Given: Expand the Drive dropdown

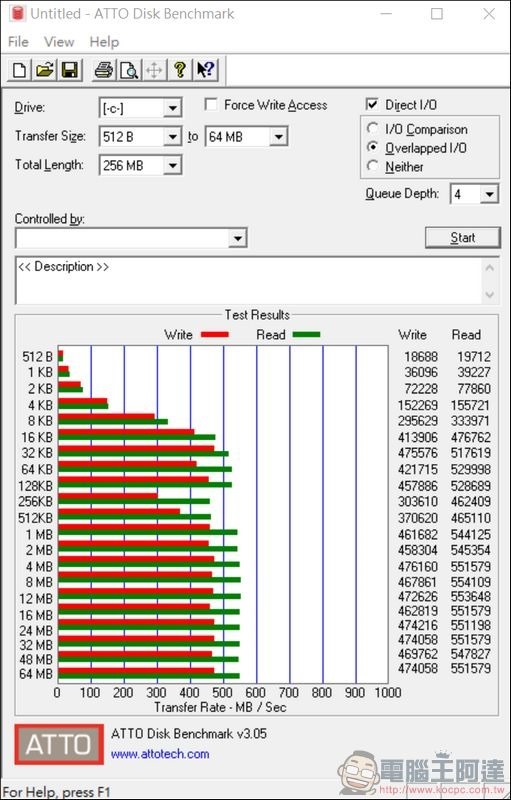Looking at the screenshot, I should 172,108.
